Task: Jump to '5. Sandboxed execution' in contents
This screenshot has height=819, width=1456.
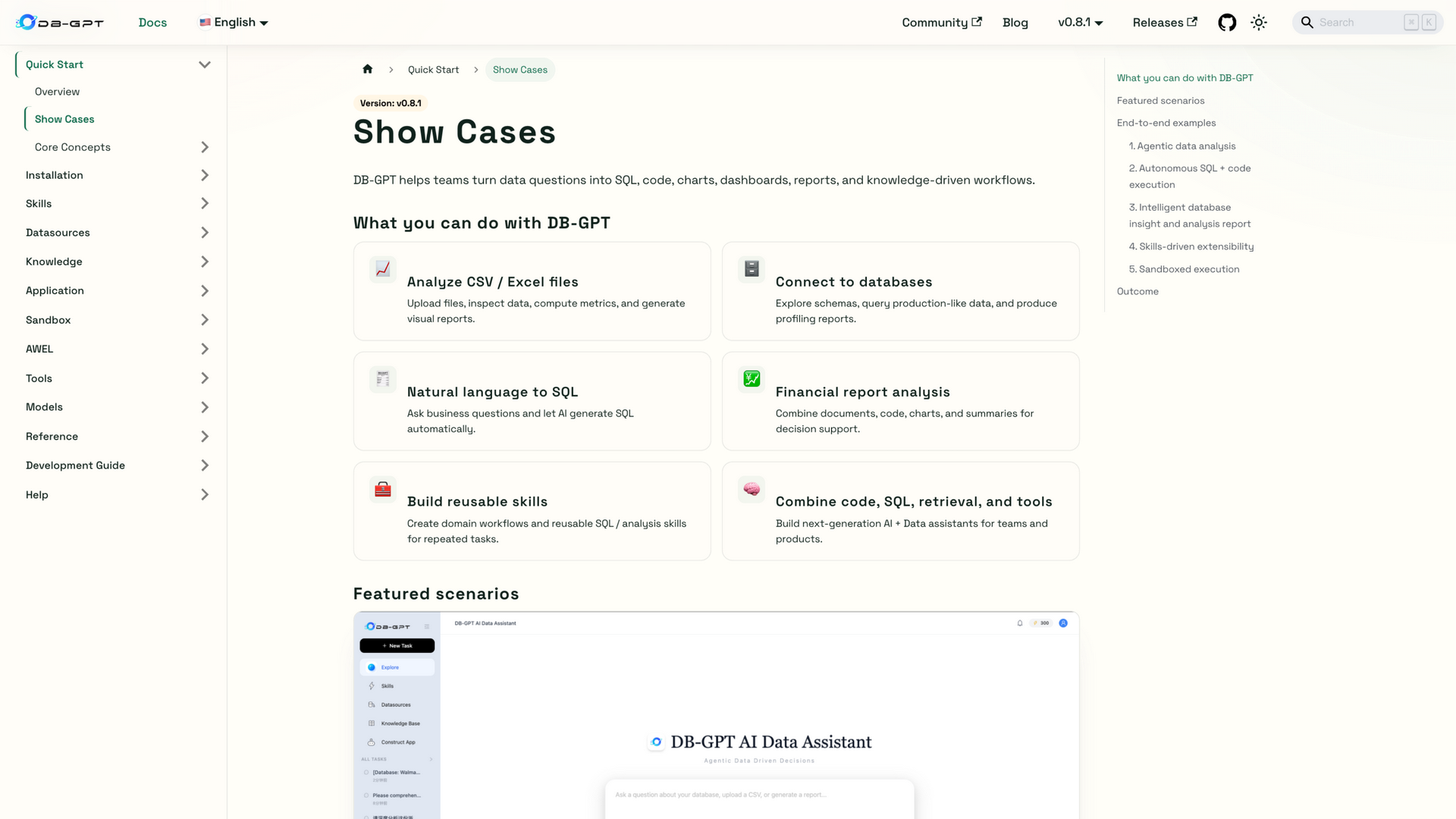Action: pos(1184,269)
